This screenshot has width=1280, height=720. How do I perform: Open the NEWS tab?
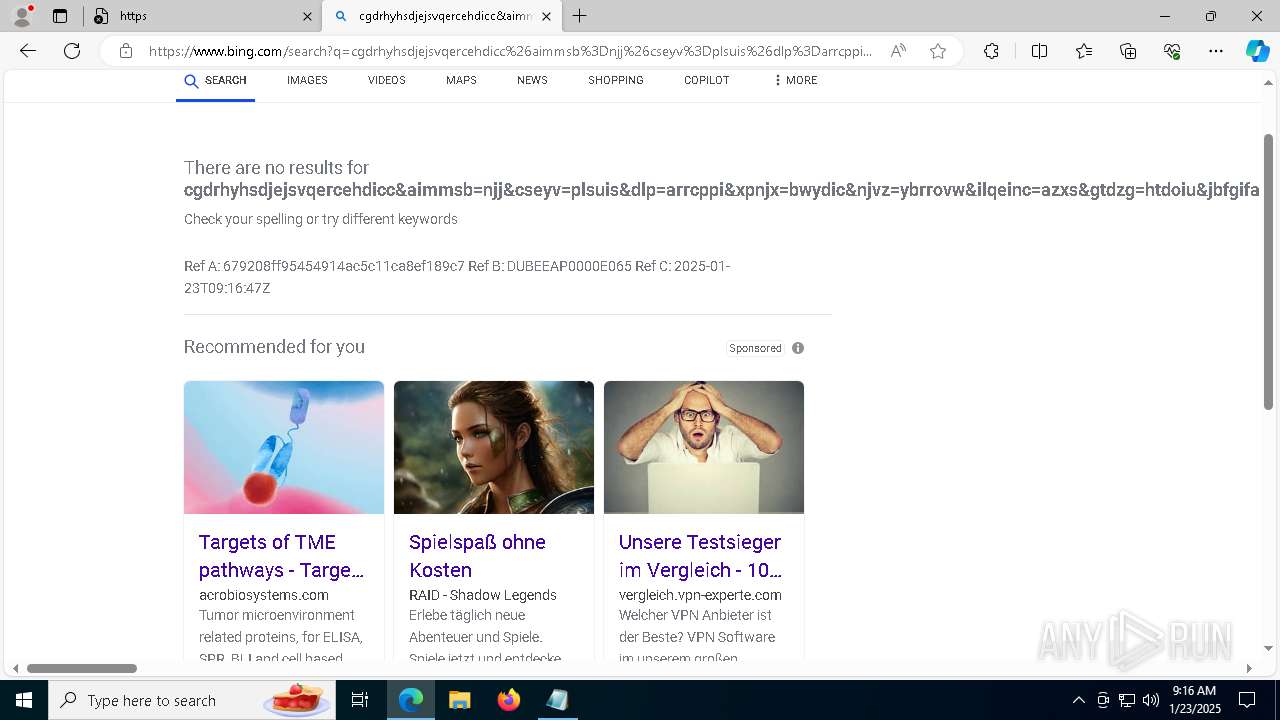point(532,80)
